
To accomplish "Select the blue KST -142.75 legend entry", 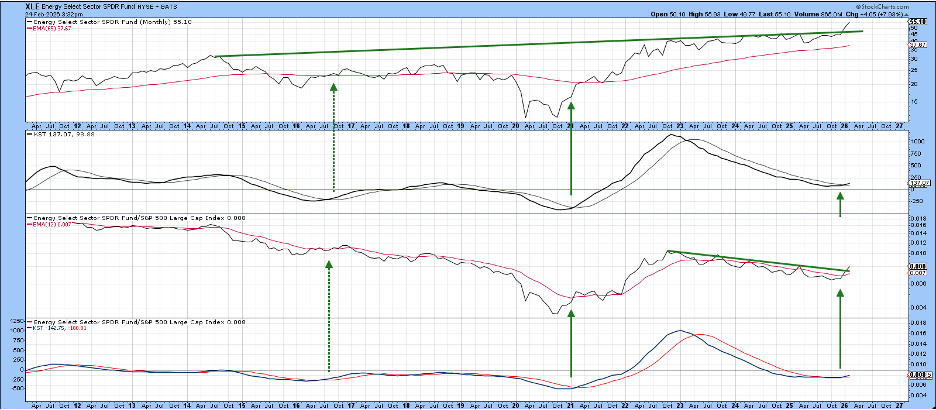I will click(47, 328).
